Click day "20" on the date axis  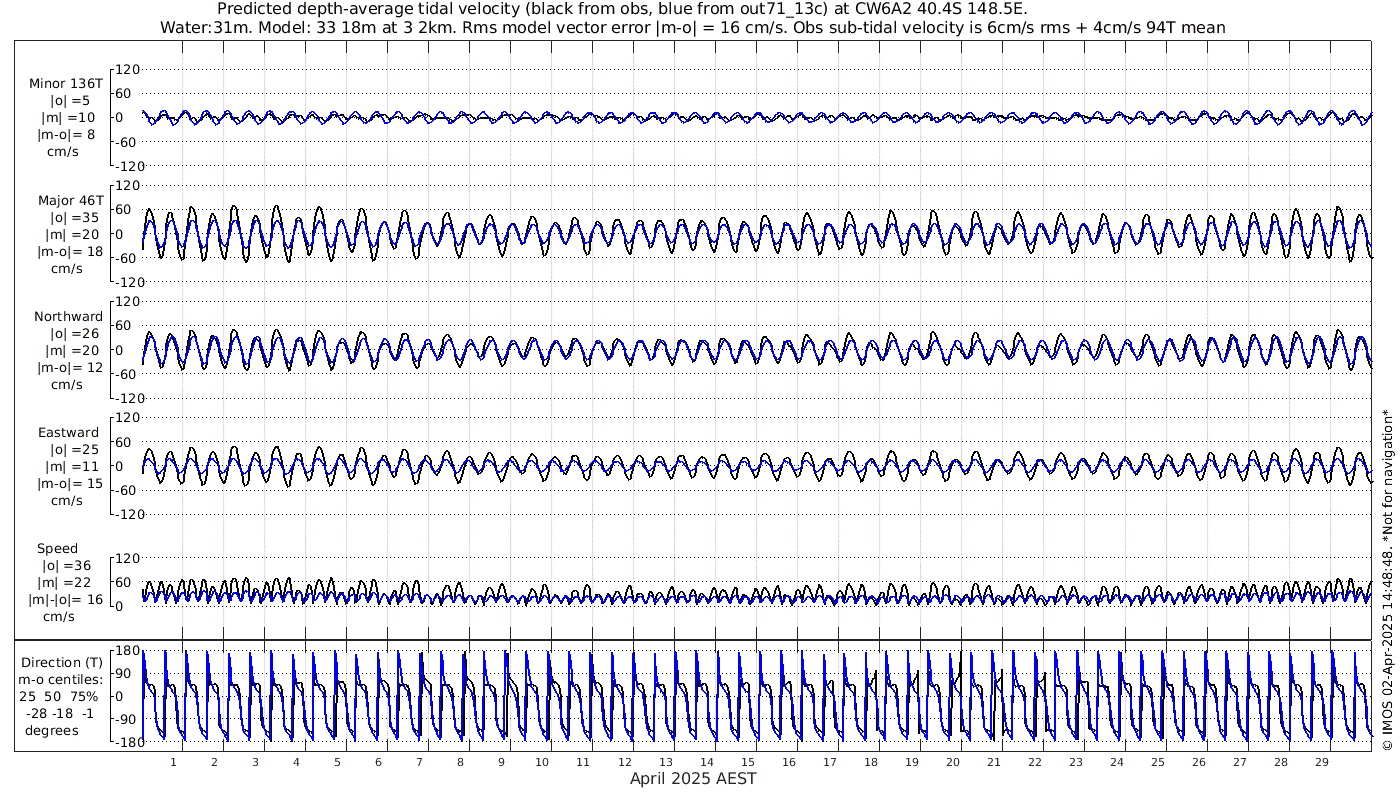[x=952, y=762]
